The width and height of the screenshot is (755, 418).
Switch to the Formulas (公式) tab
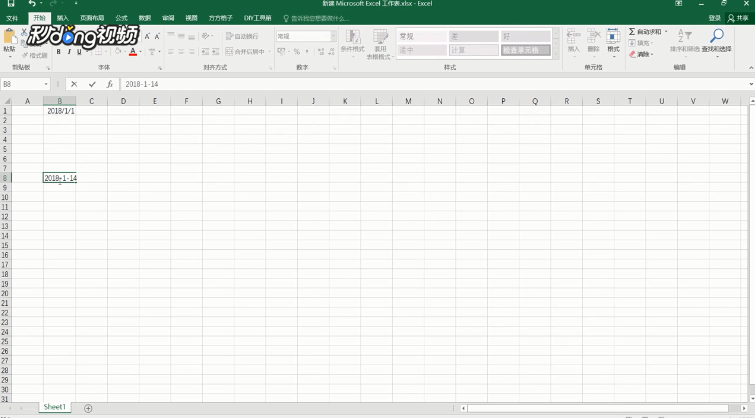point(121,18)
